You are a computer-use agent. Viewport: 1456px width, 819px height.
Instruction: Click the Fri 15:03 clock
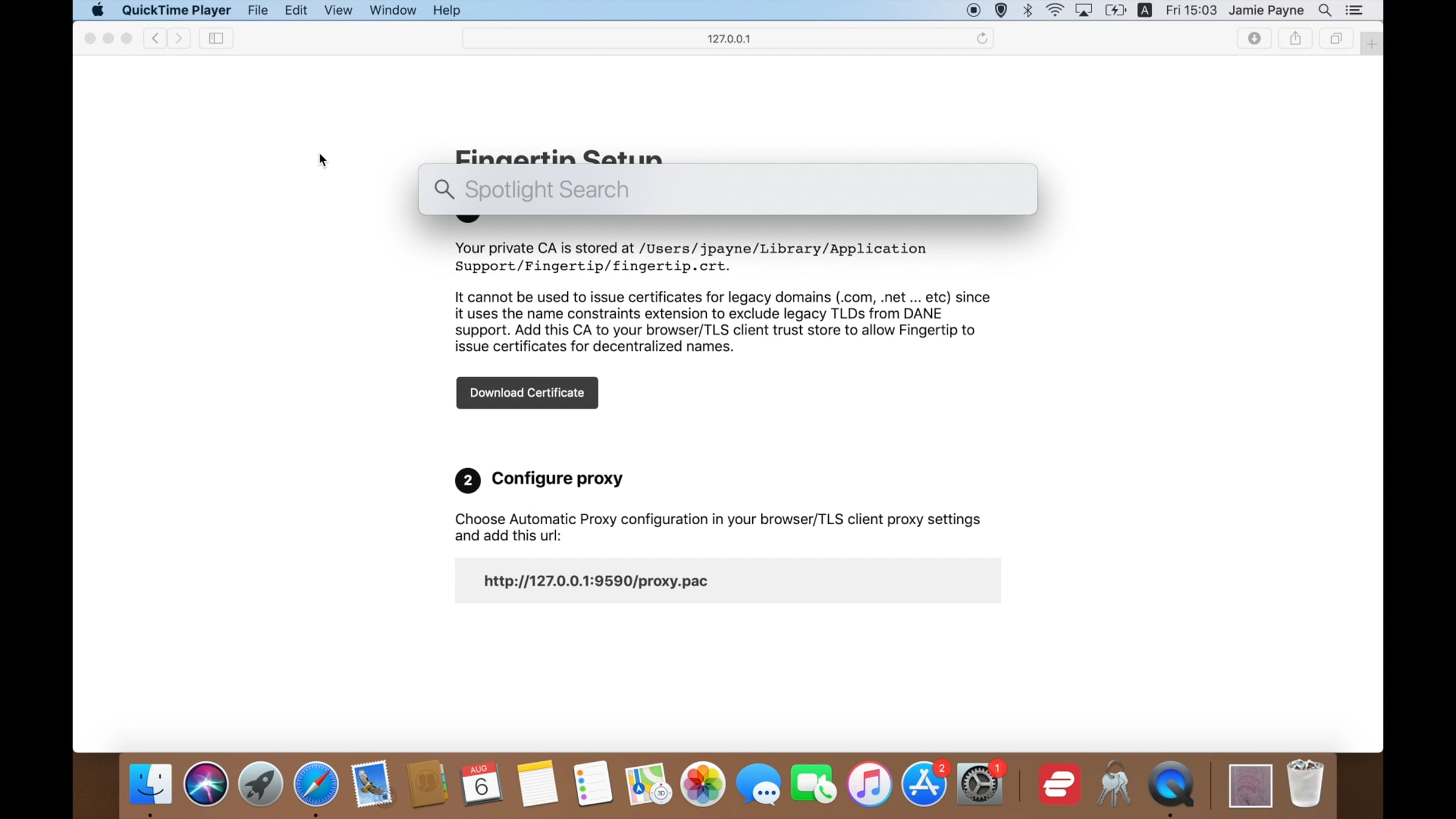(x=1191, y=10)
